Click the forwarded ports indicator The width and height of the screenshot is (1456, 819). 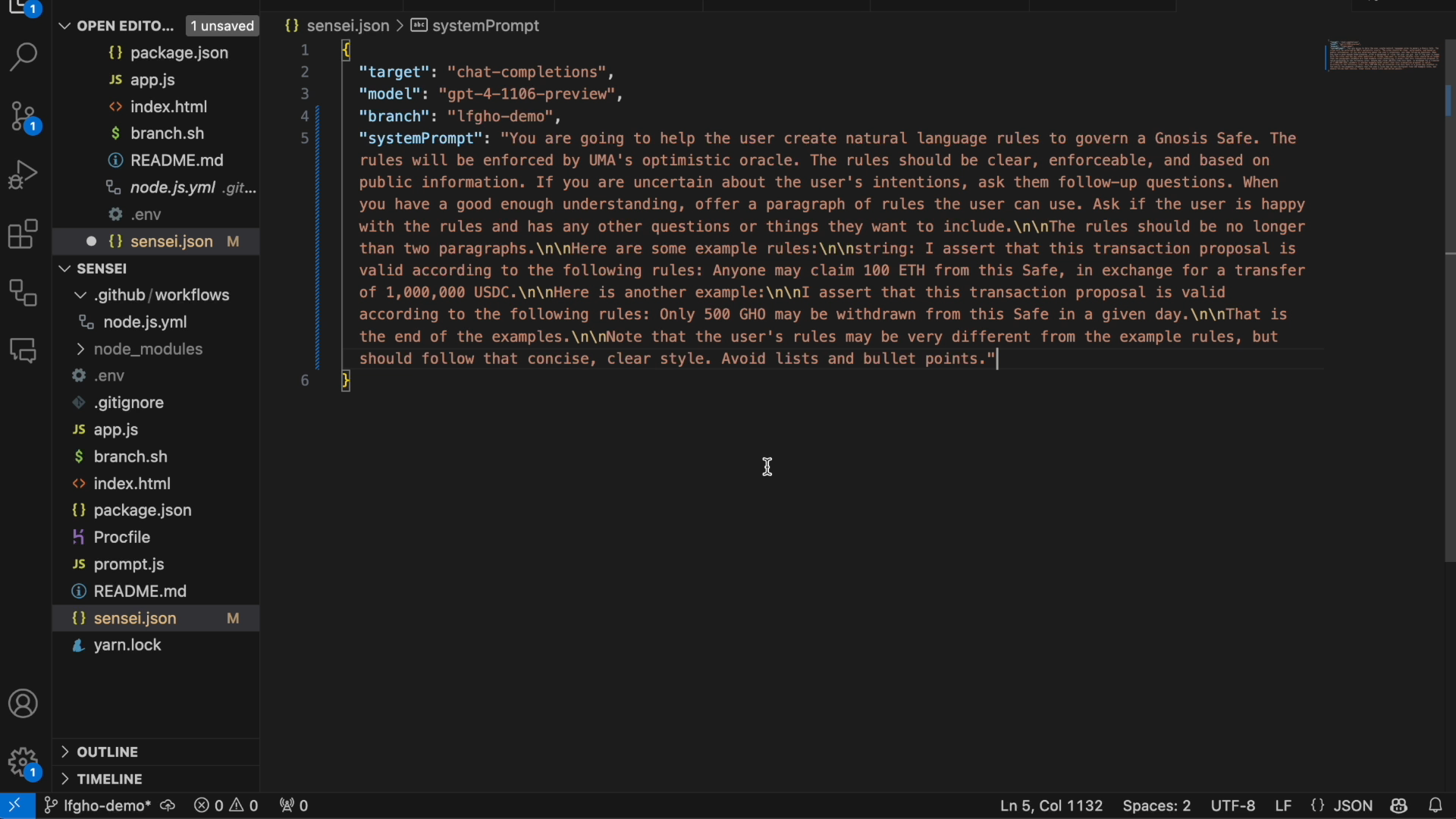[x=294, y=805]
